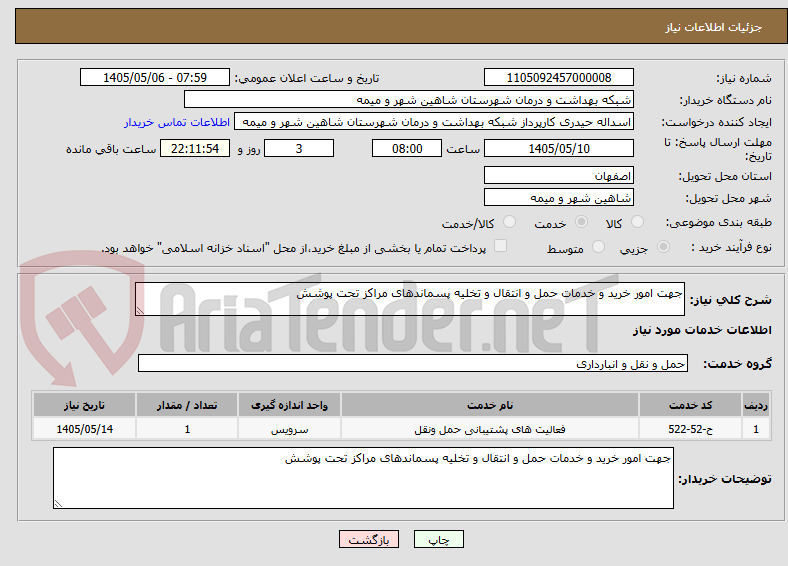The height and width of the screenshot is (566, 788).
Task: Click delivery city field شاهین شهر و میمه
Action: coord(559,197)
